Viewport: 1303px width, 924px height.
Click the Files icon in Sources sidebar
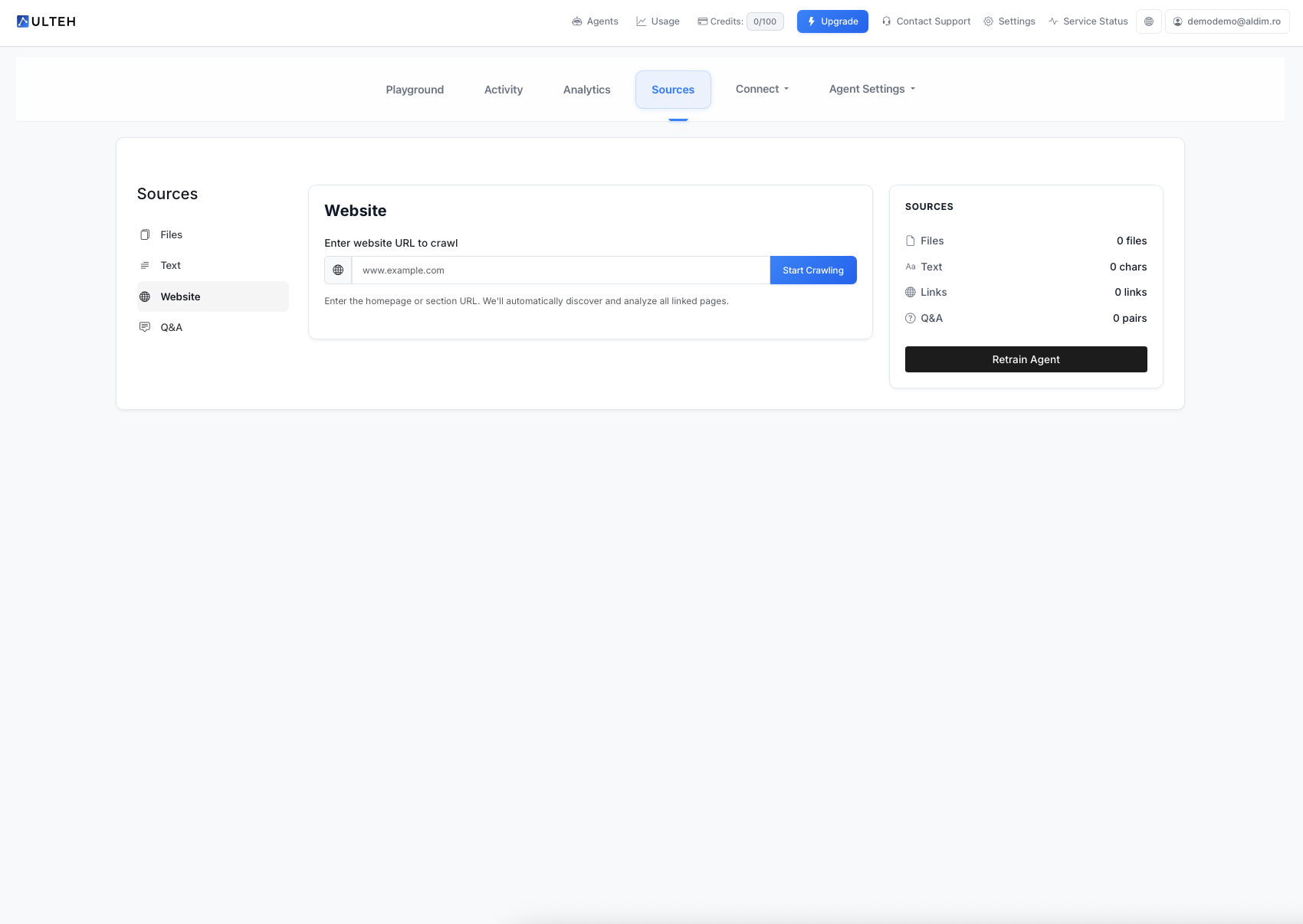tap(144, 234)
